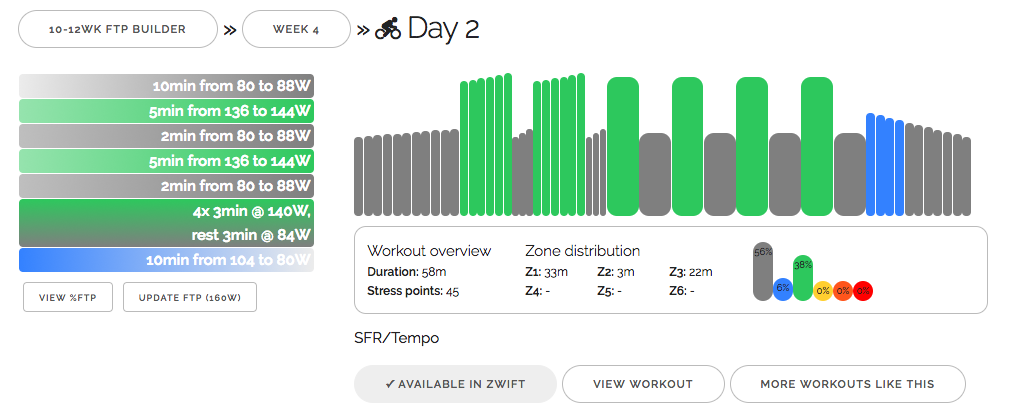Click the 10min from 104 to 80W cooldown step
The height and width of the screenshot is (411, 1009).
pyautogui.click(x=166, y=260)
